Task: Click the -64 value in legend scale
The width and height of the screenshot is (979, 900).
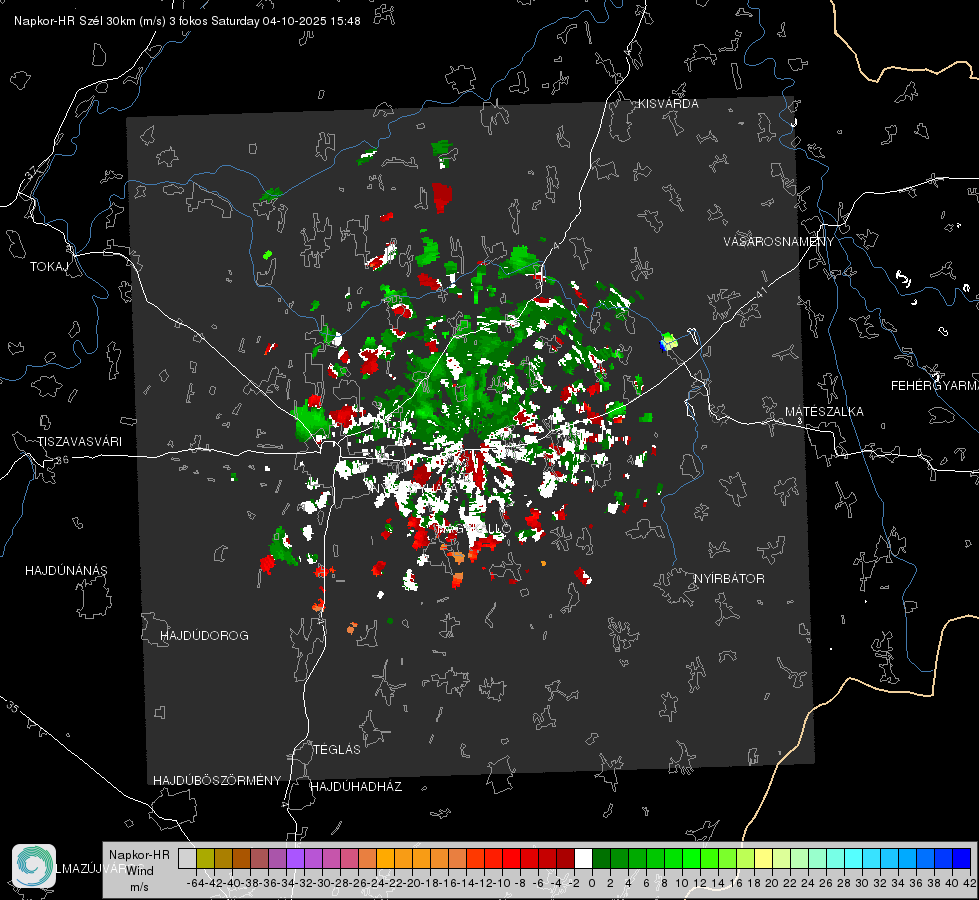Action: 195,884
